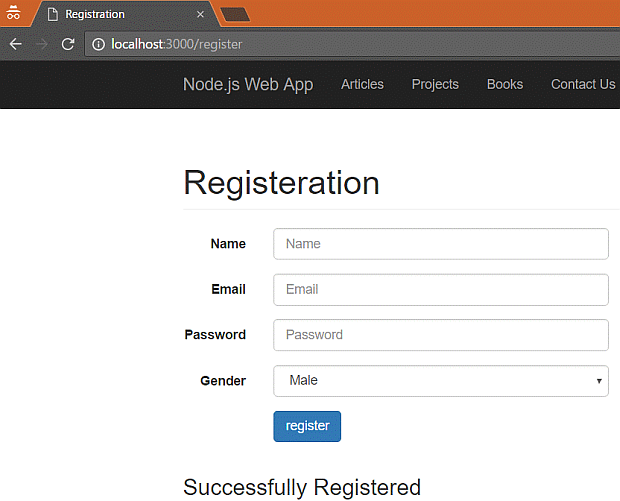Focus the Name text field
Image resolution: width=620 pixels, height=501 pixels.
pos(441,244)
